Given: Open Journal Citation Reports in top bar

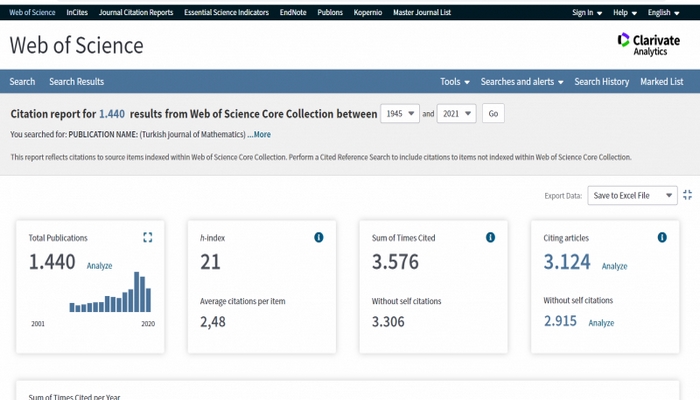Looking at the screenshot, I should [136, 13].
